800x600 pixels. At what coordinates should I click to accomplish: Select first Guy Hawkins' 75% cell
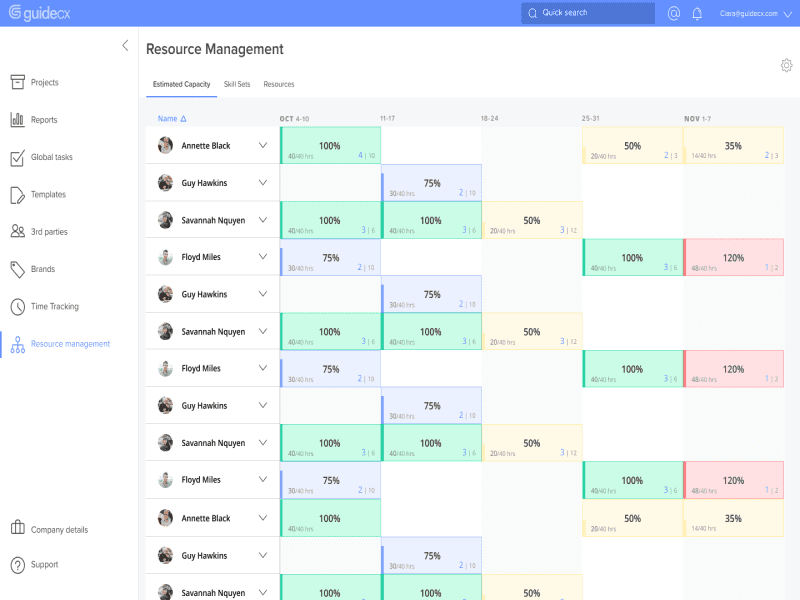click(432, 183)
